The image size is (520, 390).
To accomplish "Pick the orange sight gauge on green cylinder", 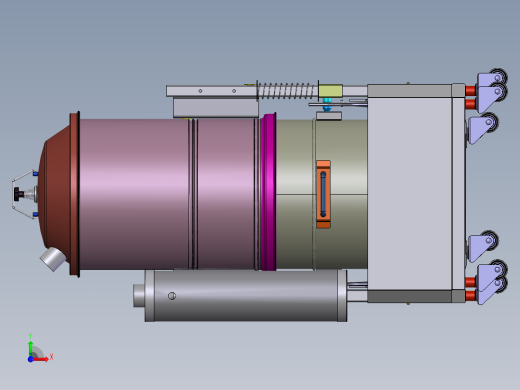I will coord(323,194).
